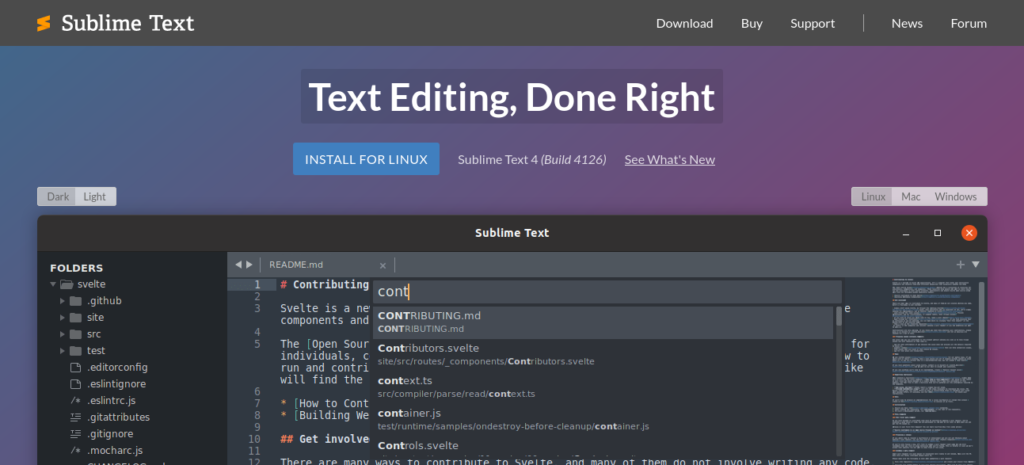Open the tab list dropdown arrow

click(x=976, y=265)
